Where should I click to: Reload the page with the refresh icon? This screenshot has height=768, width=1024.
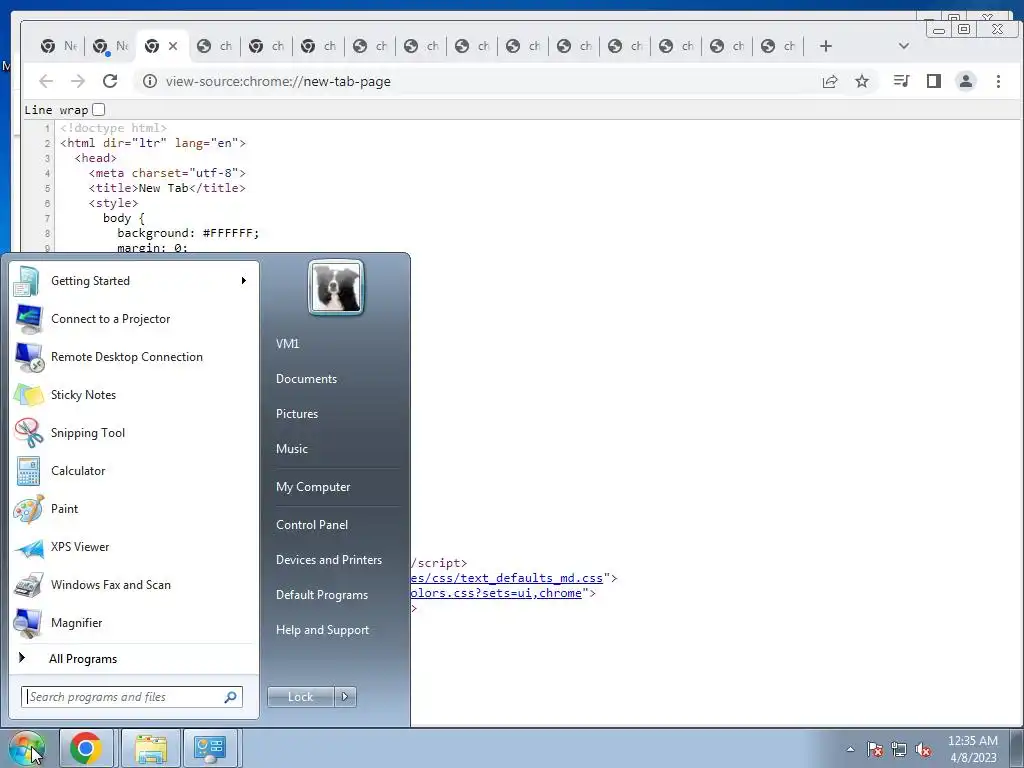pos(110,81)
